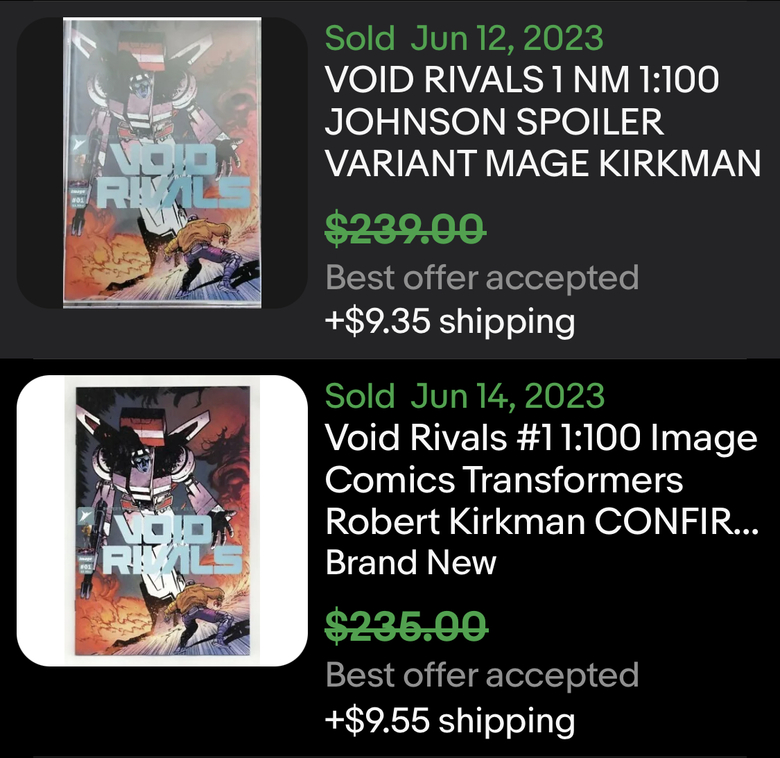
Task: Click the '+$9.35 shipping' text
Action: point(450,322)
